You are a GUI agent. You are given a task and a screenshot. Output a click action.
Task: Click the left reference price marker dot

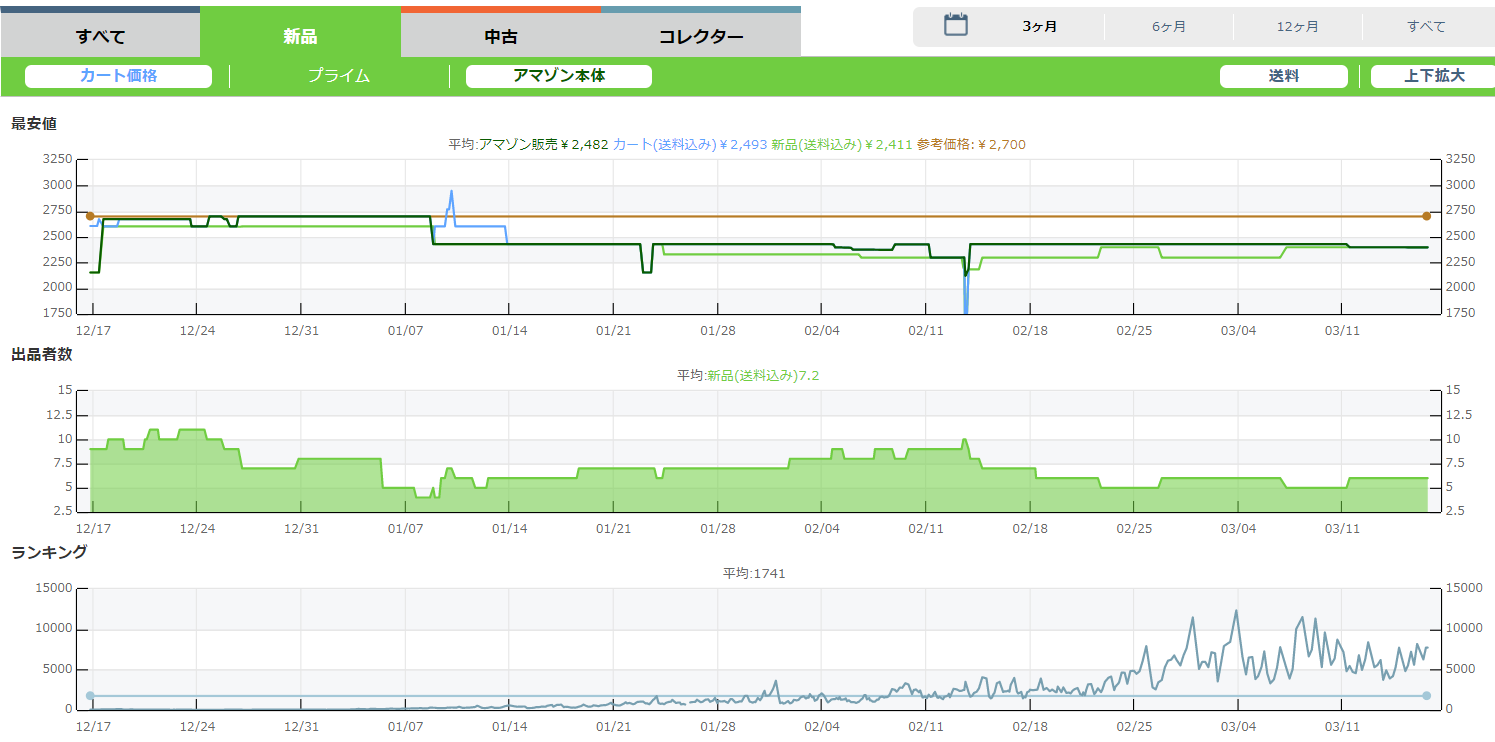[x=90, y=216]
